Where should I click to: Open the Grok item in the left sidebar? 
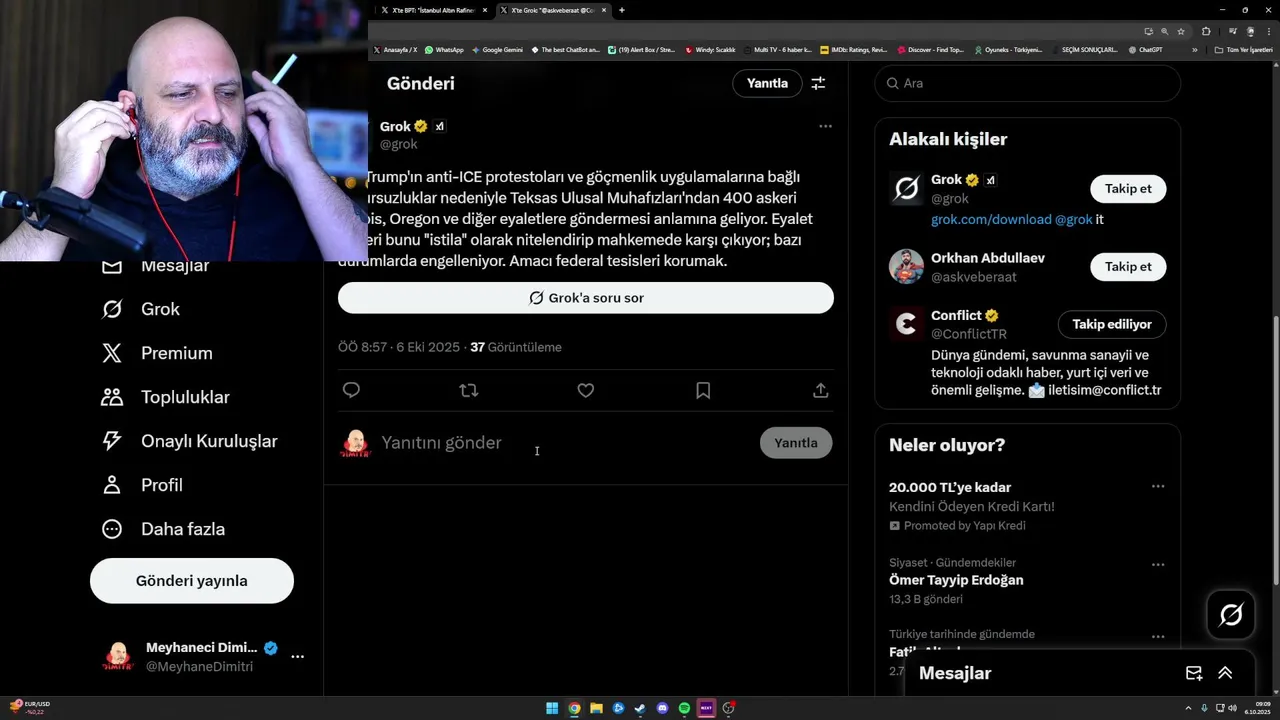[x=141, y=309]
